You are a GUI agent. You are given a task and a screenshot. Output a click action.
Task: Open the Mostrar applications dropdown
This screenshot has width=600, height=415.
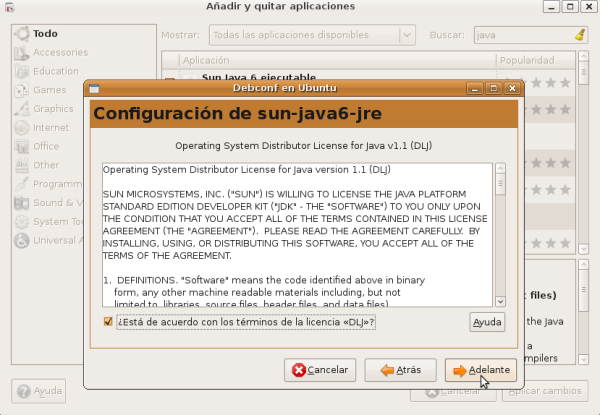tap(311, 35)
